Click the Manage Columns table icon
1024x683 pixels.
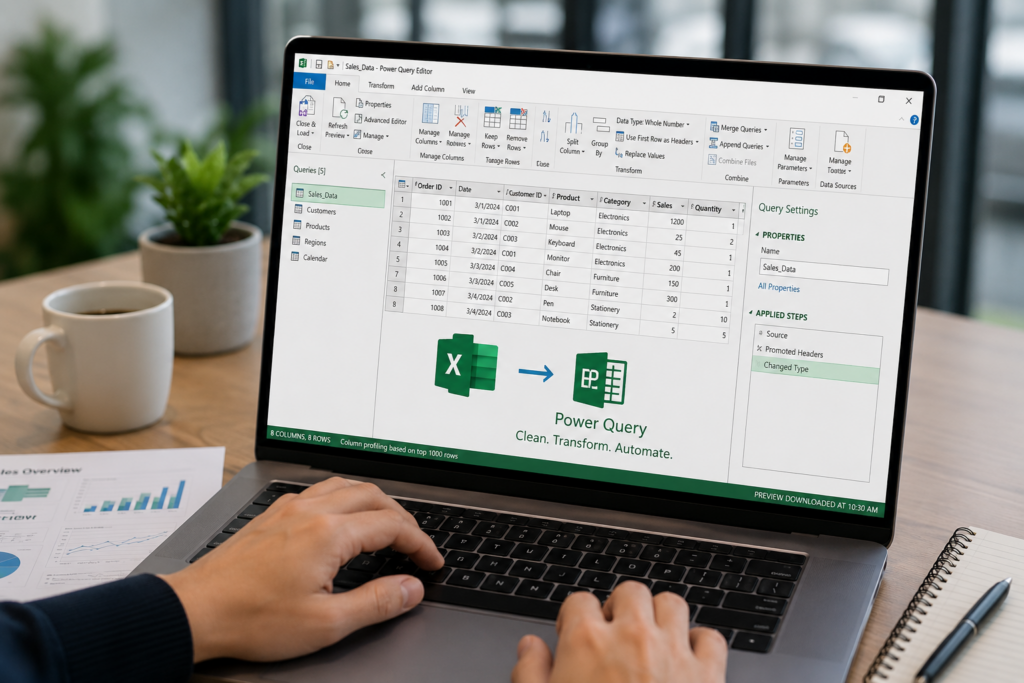(430, 114)
